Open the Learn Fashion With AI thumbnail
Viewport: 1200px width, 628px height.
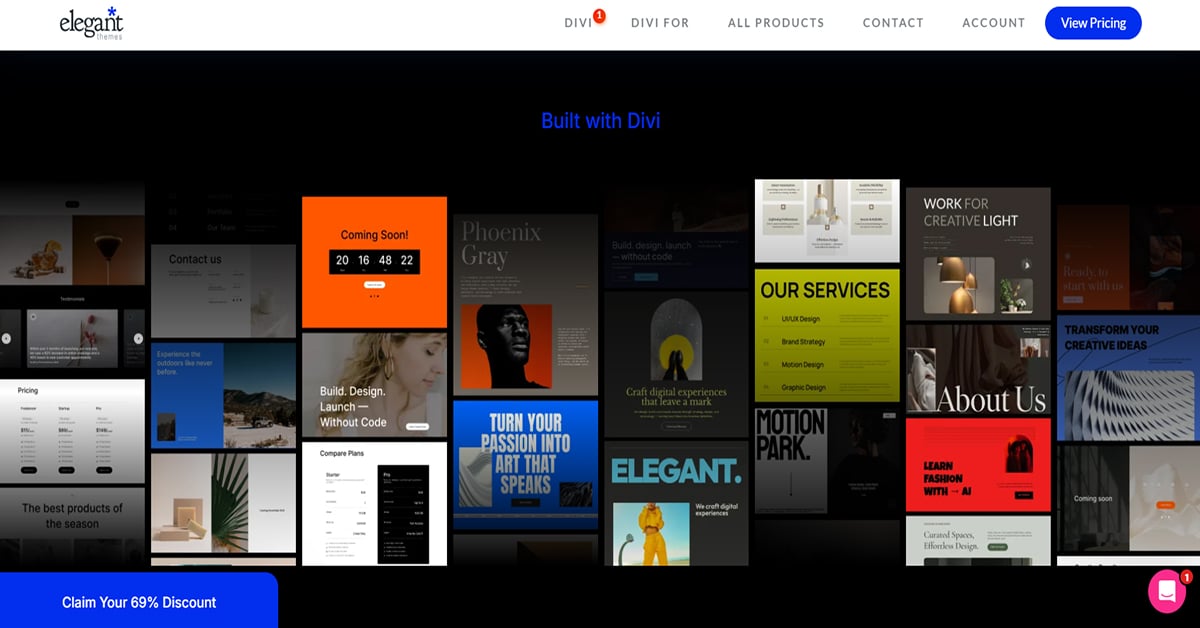click(x=978, y=465)
